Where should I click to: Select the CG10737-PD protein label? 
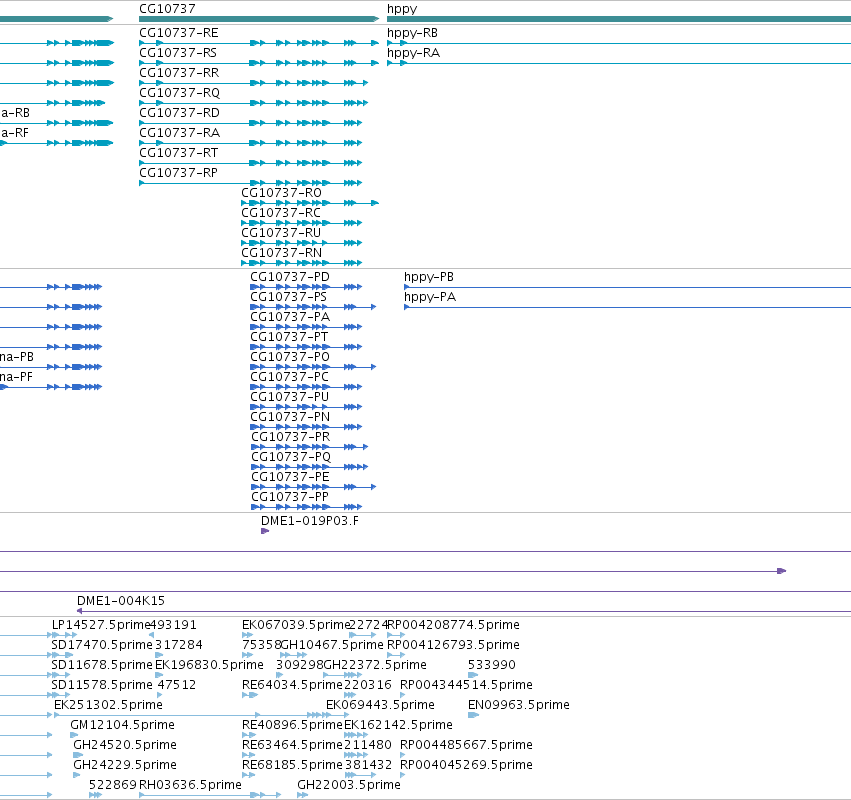tap(290, 277)
